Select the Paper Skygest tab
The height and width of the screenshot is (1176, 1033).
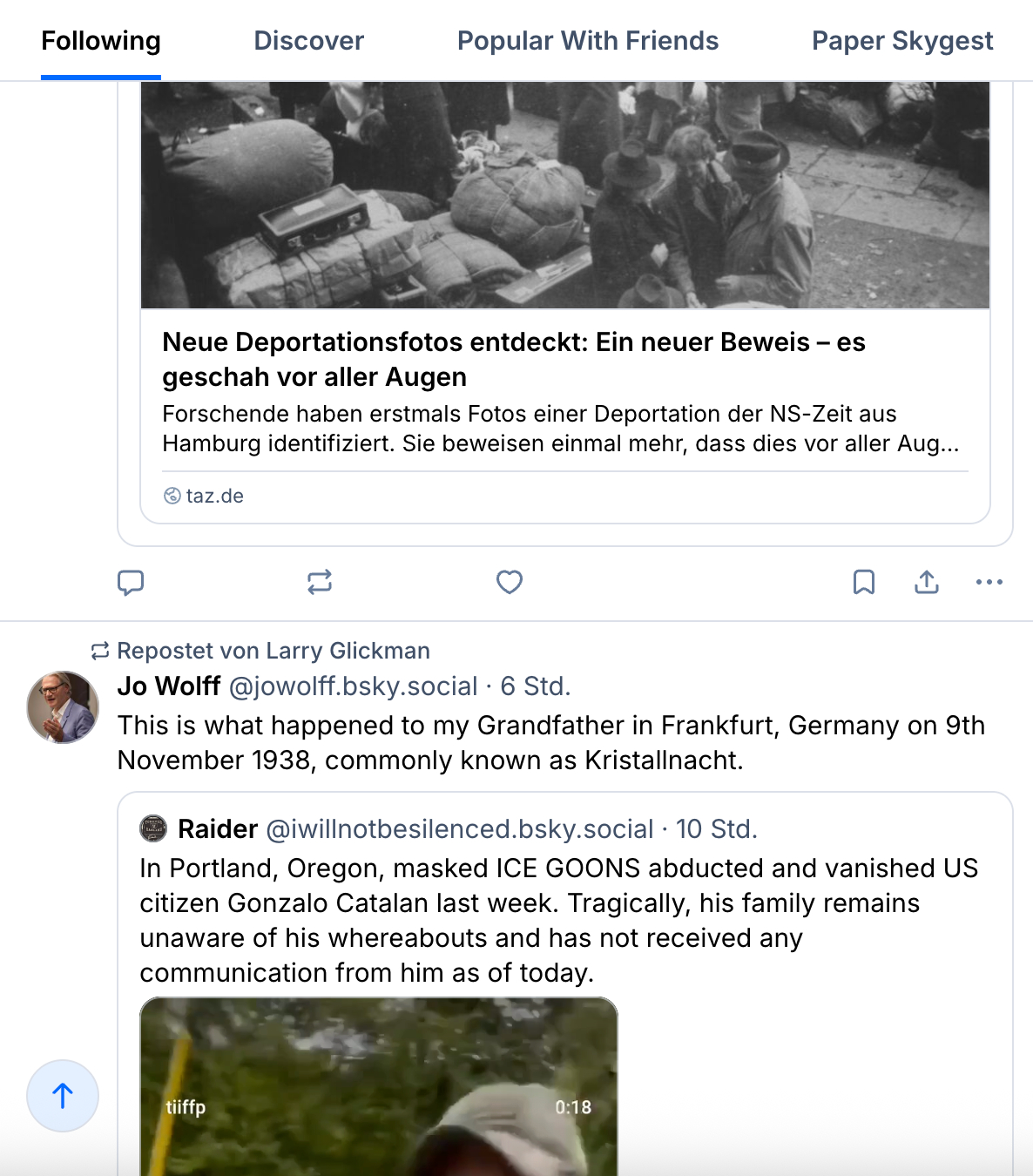point(902,41)
